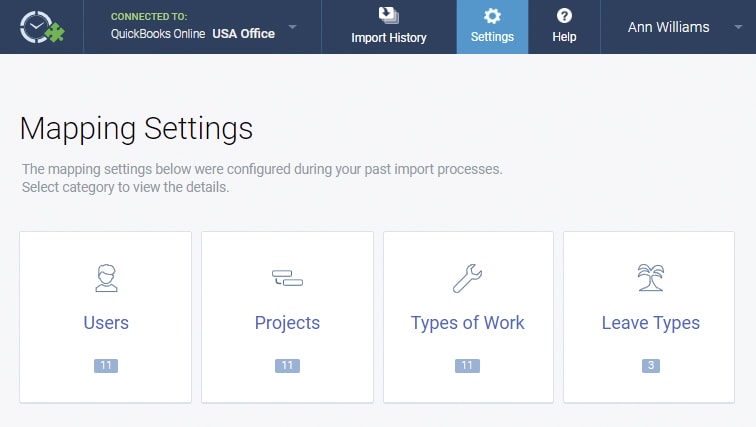The image size is (756, 427).
Task: Click the Types of Work wrench icon
Action: point(467,278)
